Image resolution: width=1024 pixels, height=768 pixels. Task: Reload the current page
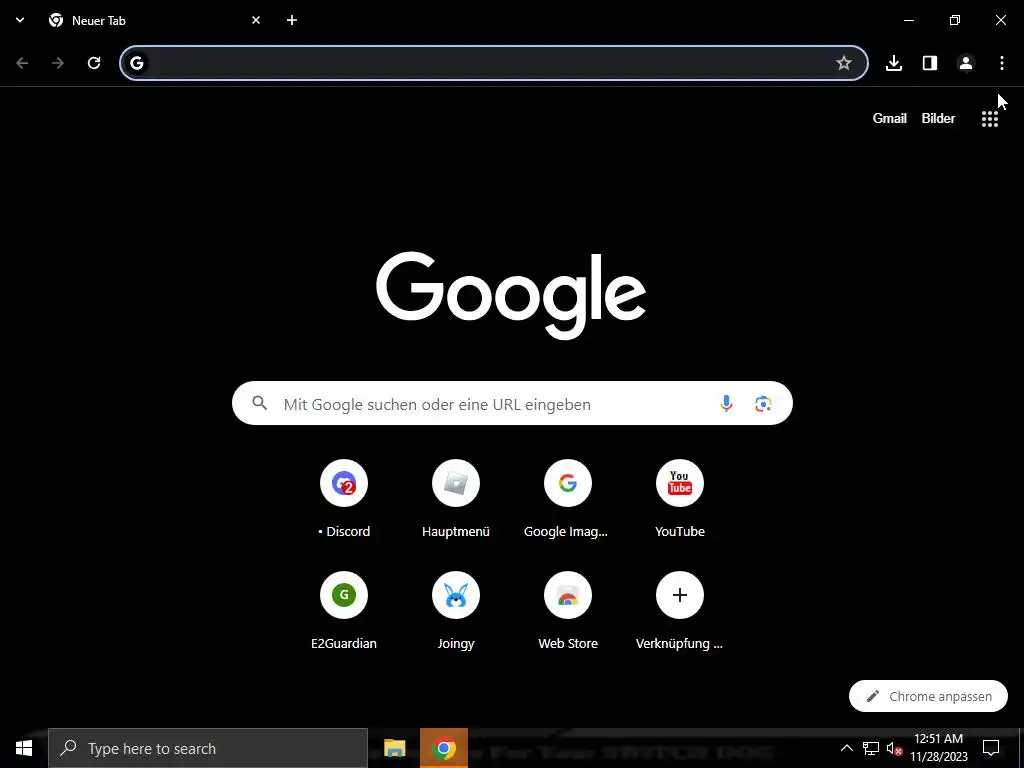pyautogui.click(x=94, y=63)
